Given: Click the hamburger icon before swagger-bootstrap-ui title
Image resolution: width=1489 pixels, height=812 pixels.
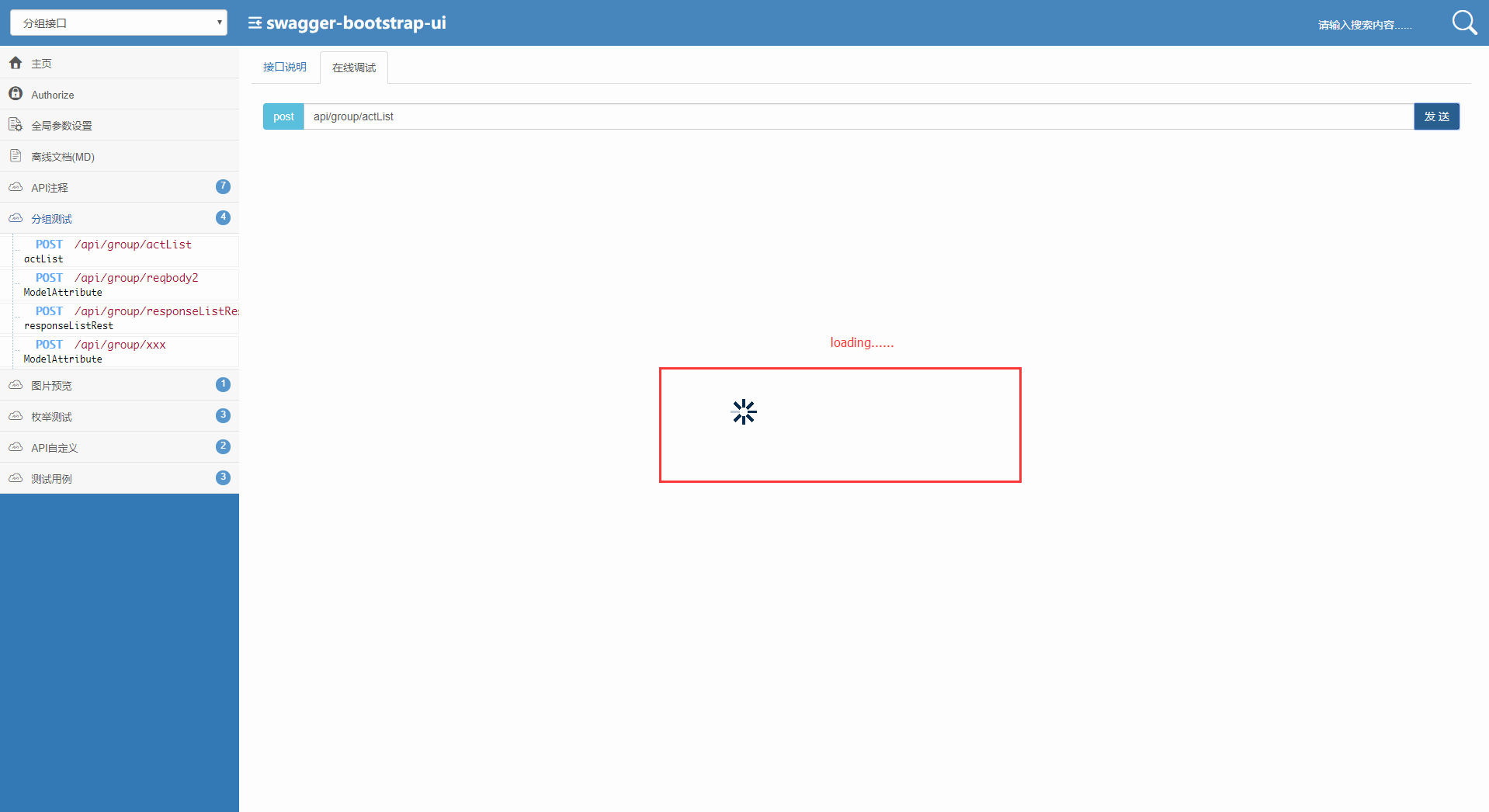Looking at the screenshot, I should [254, 23].
